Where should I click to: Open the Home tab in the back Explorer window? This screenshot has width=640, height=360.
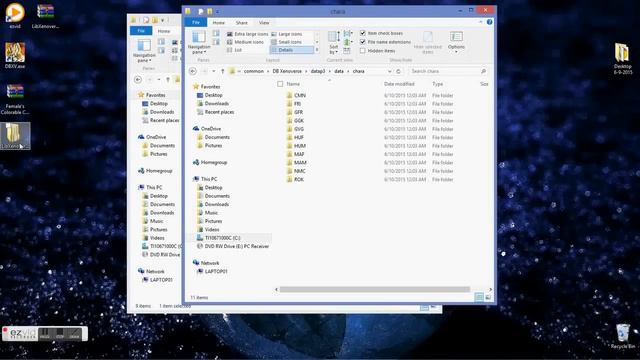coord(164,31)
